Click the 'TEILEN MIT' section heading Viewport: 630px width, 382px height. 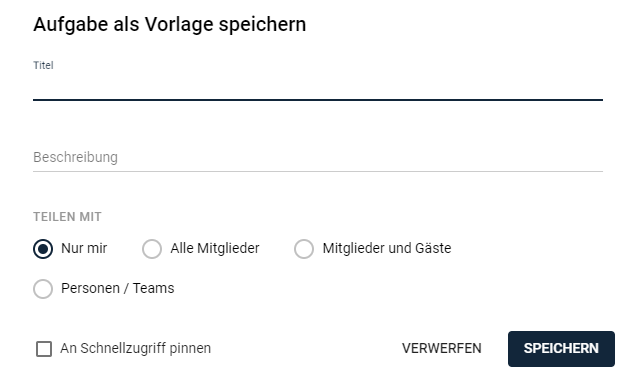tap(67, 217)
